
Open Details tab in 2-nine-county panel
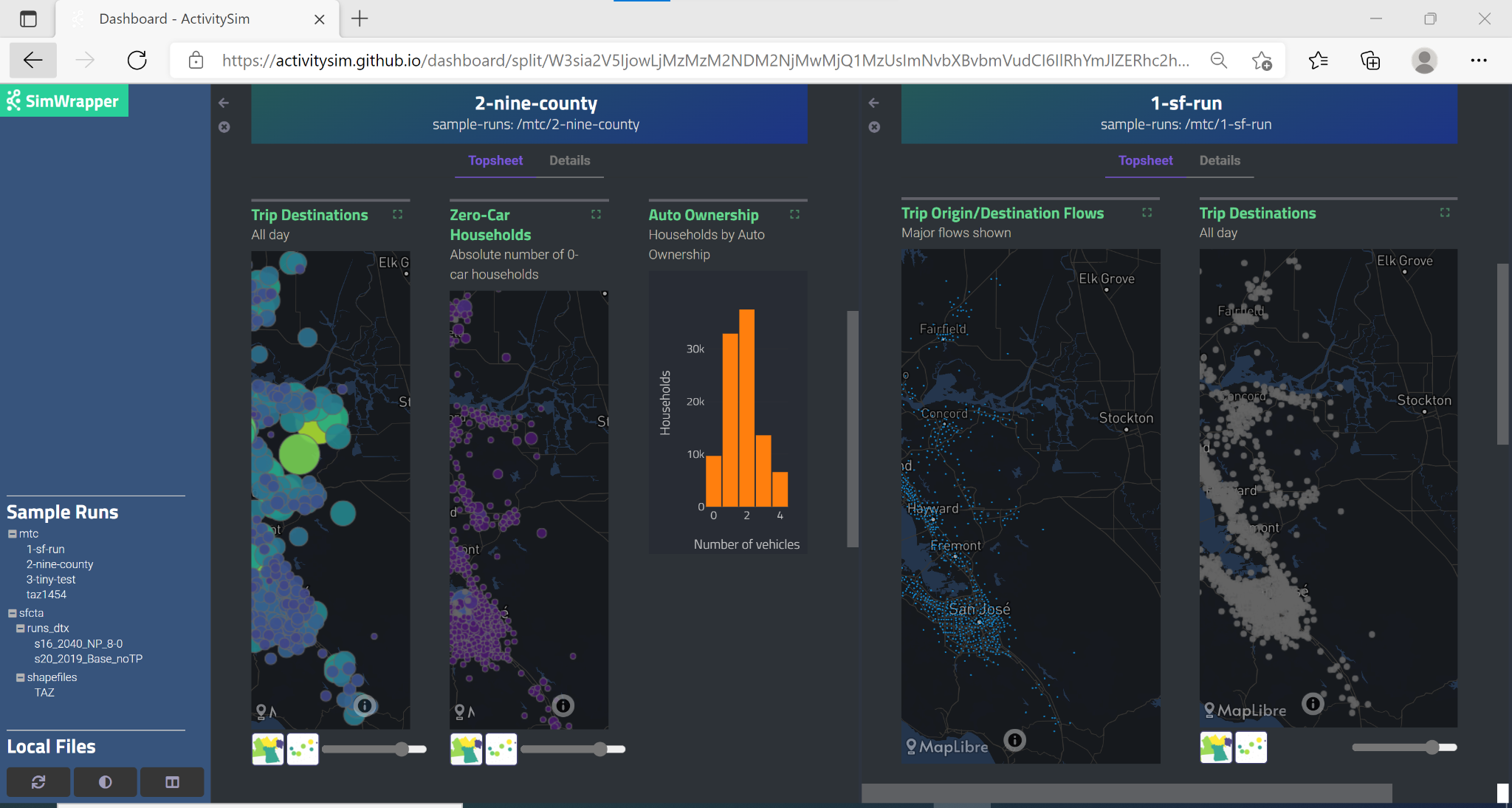(569, 160)
